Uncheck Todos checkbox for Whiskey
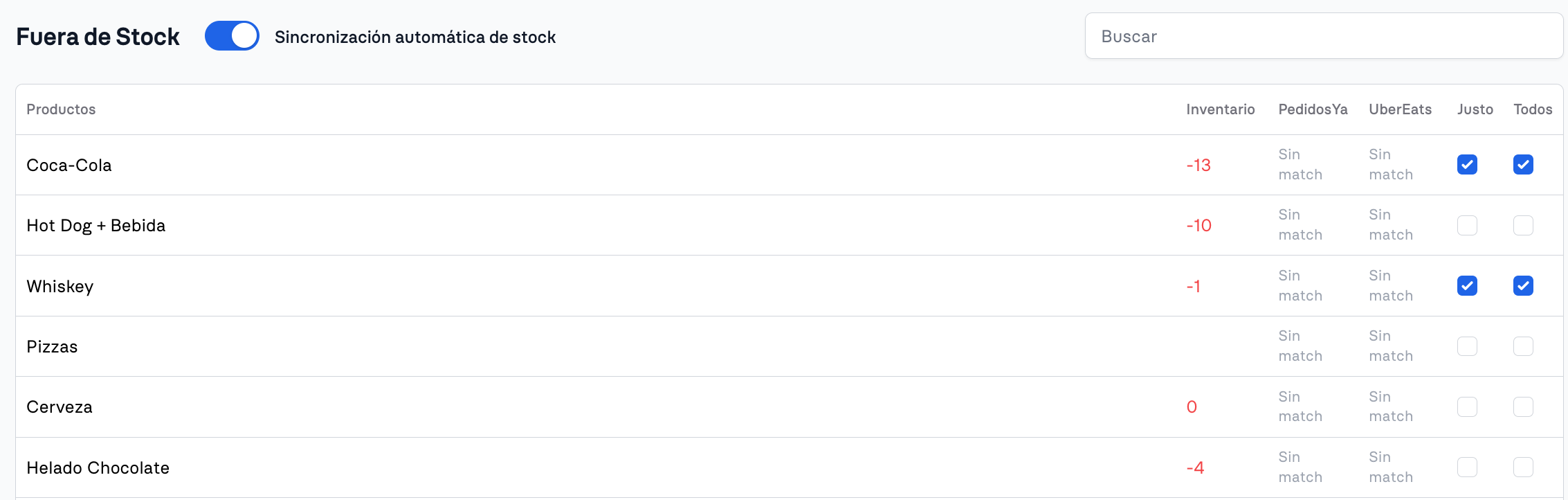This screenshot has width=1568, height=500. coord(1523,286)
